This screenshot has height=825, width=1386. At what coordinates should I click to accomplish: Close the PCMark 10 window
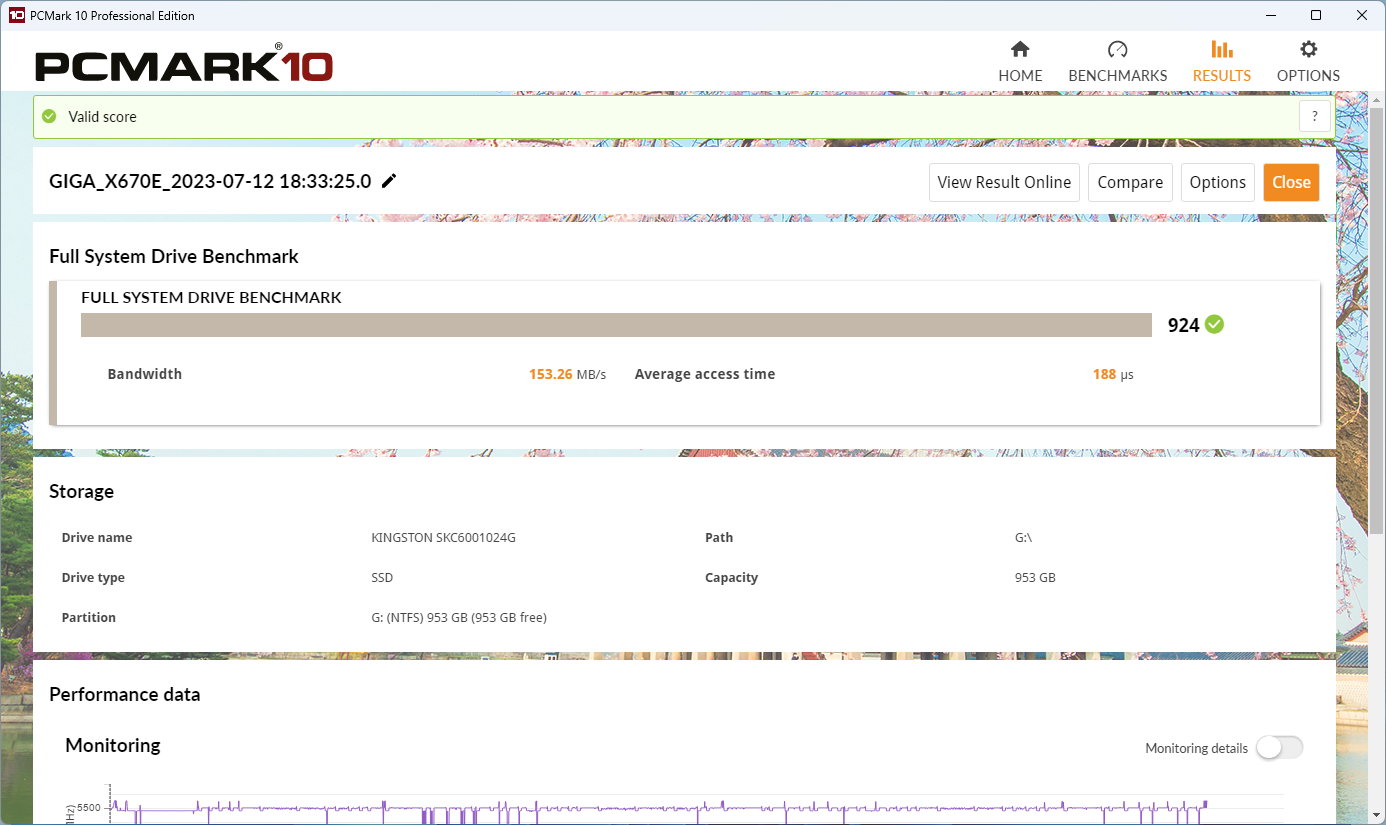(x=1362, y=15)
